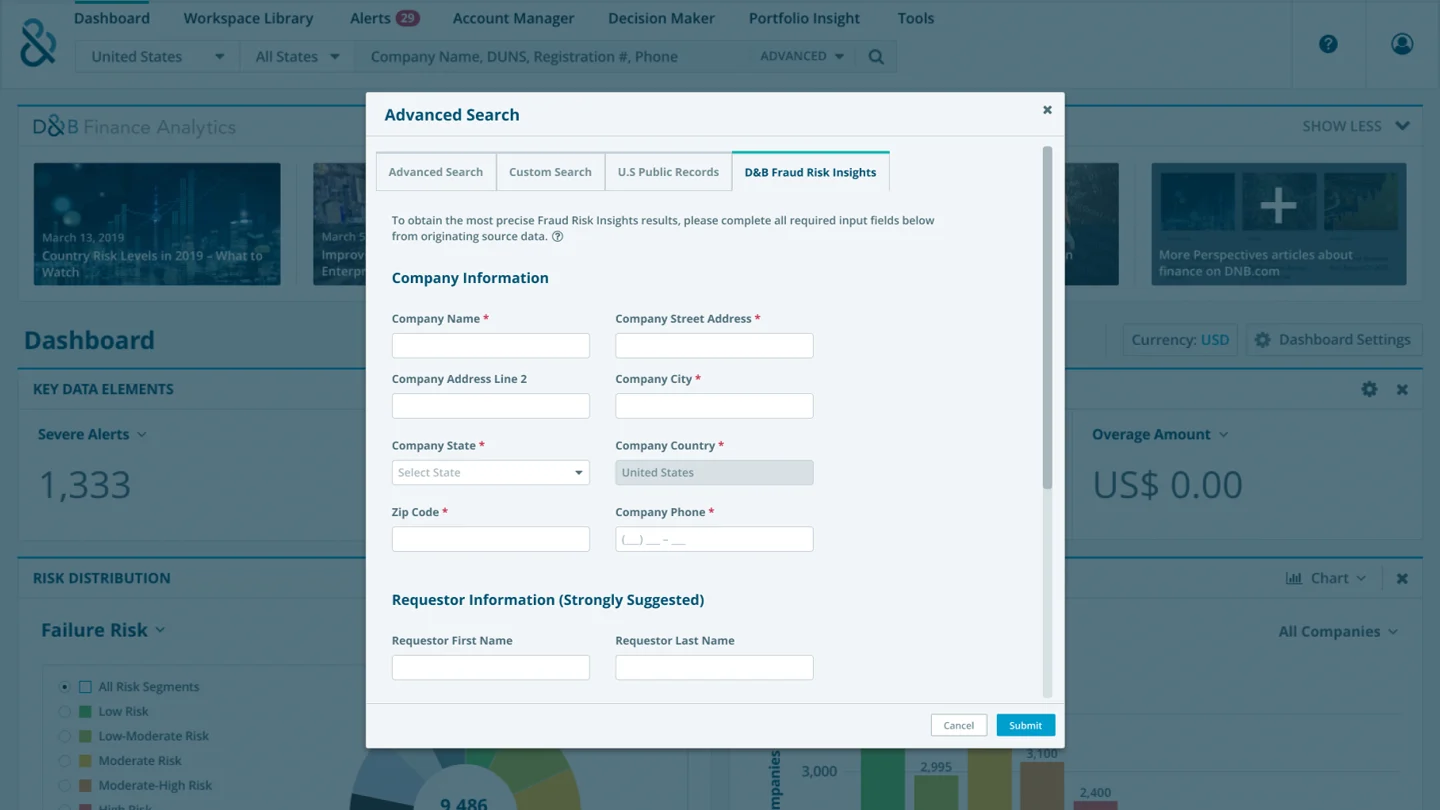Select Low Risk radio button

click(64, 712)
